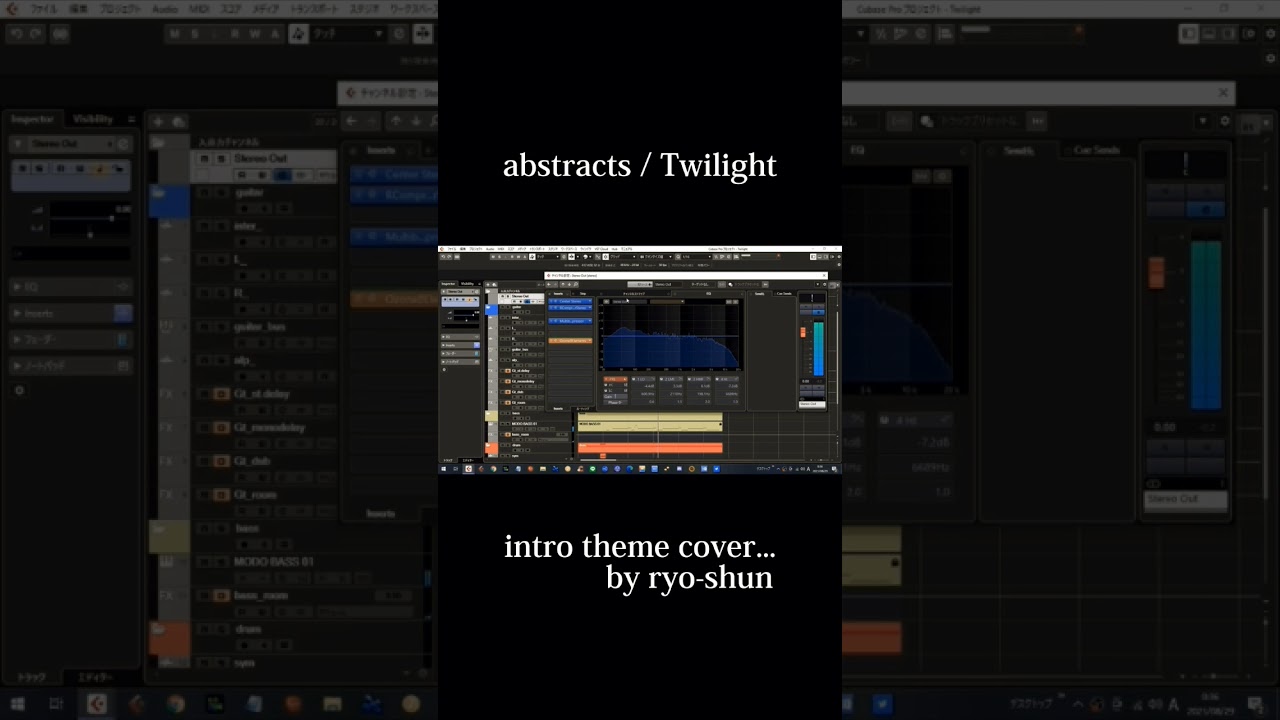Click the left arrow in background channel settings
Viewport: 1280px width, 720px height.
351,121
